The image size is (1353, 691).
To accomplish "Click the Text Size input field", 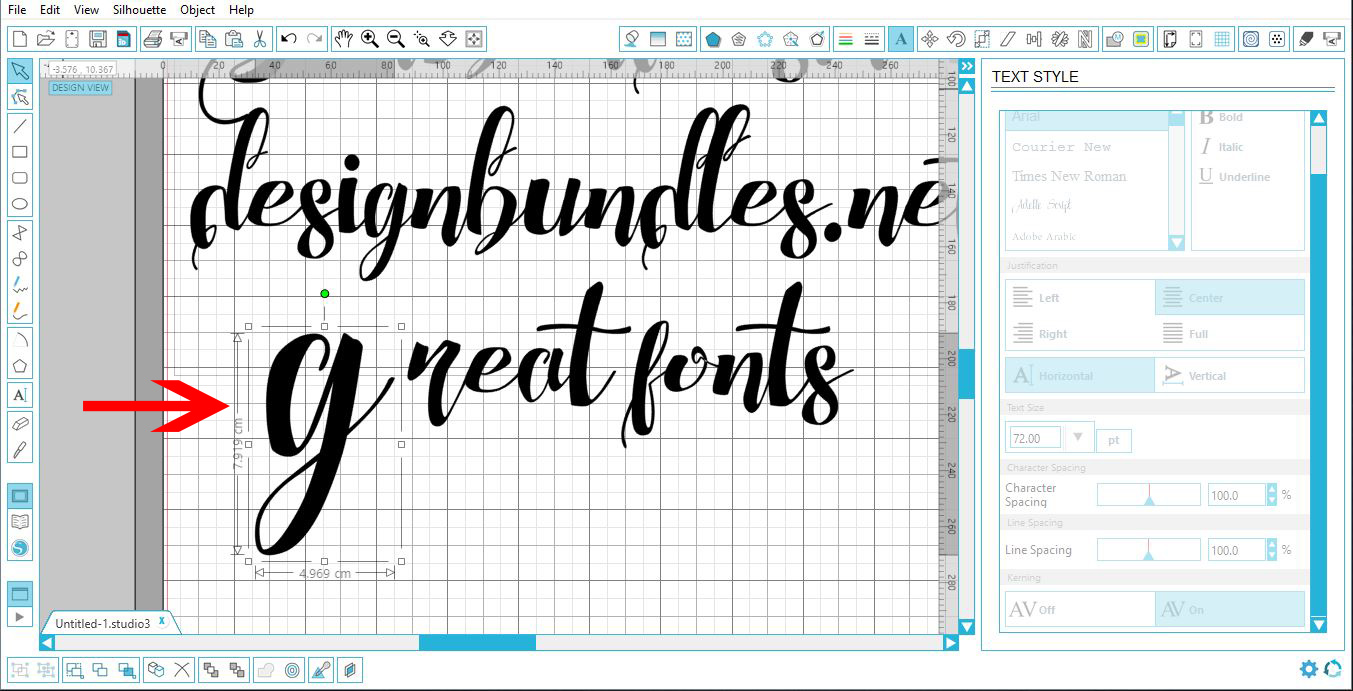I will click(x=1033, y=437).
